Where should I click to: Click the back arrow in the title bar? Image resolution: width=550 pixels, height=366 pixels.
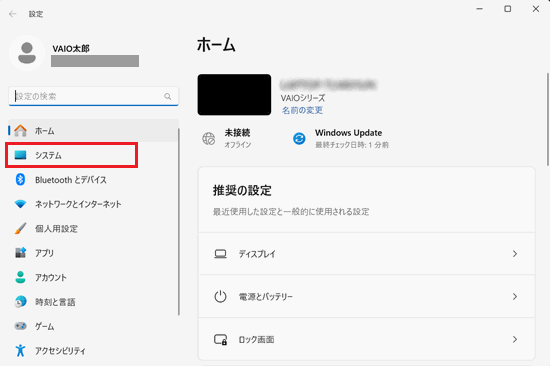pos(13,14)
